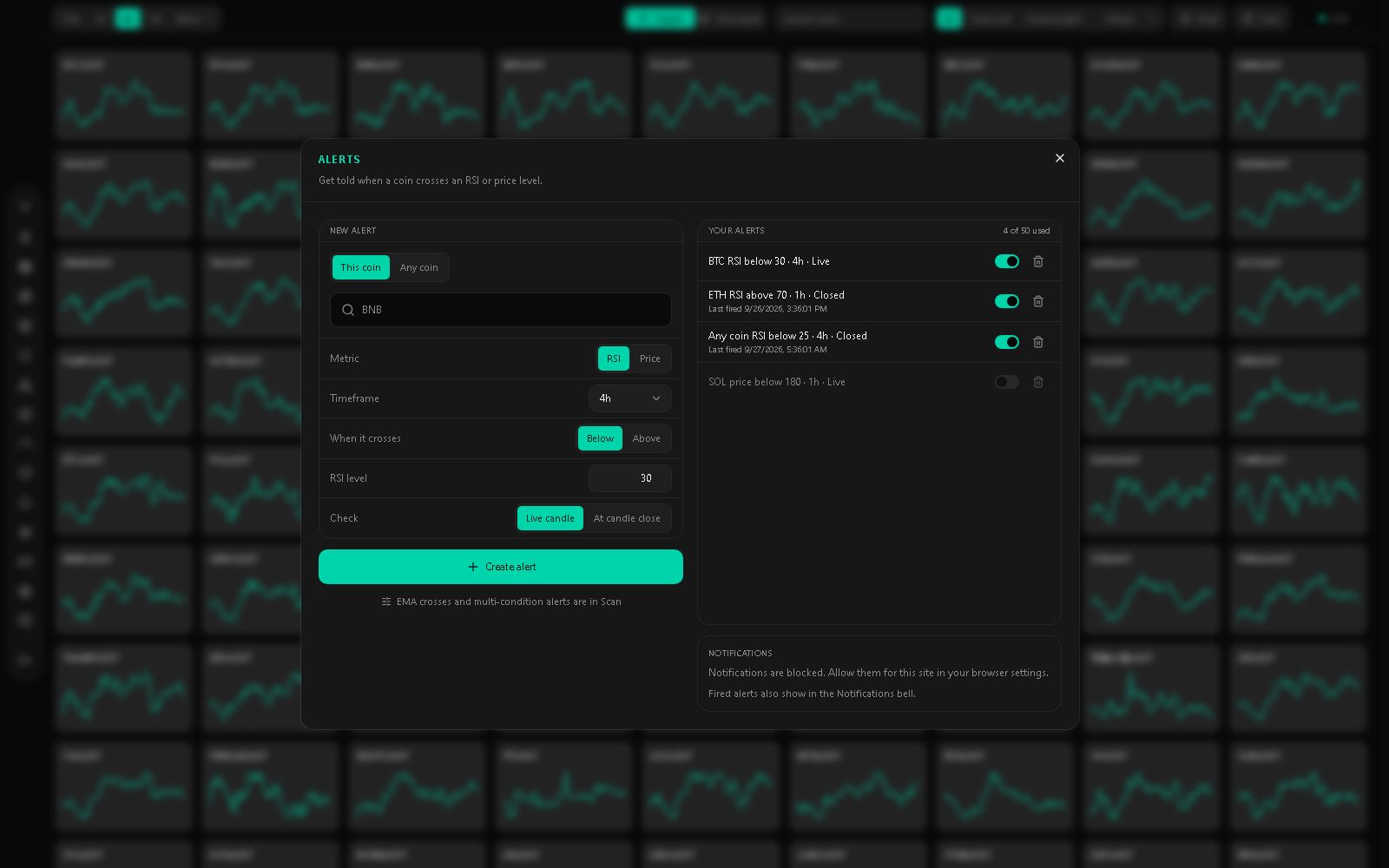The image size is (1389, 868).
Task: Click the search icon in coin field
Action: (348, 310)
